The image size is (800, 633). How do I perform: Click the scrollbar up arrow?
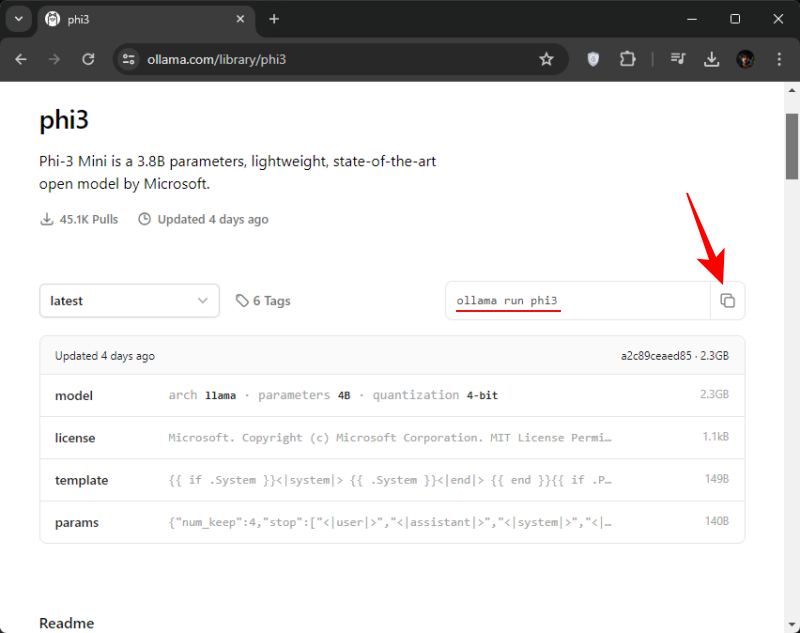pos(792,90)
